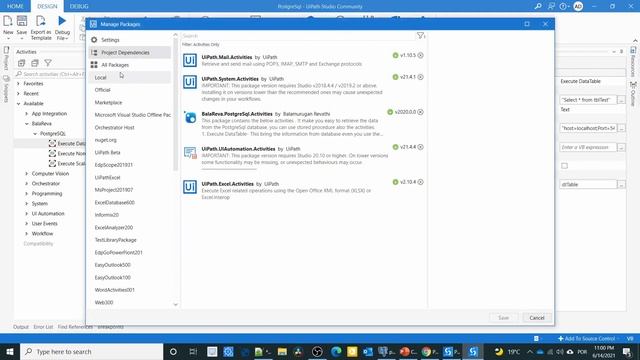This screenshot has width=640, height=360.
Task: Select BalaReva.PostgreSql.Activities package icon
Action: [x=190, y=118]
